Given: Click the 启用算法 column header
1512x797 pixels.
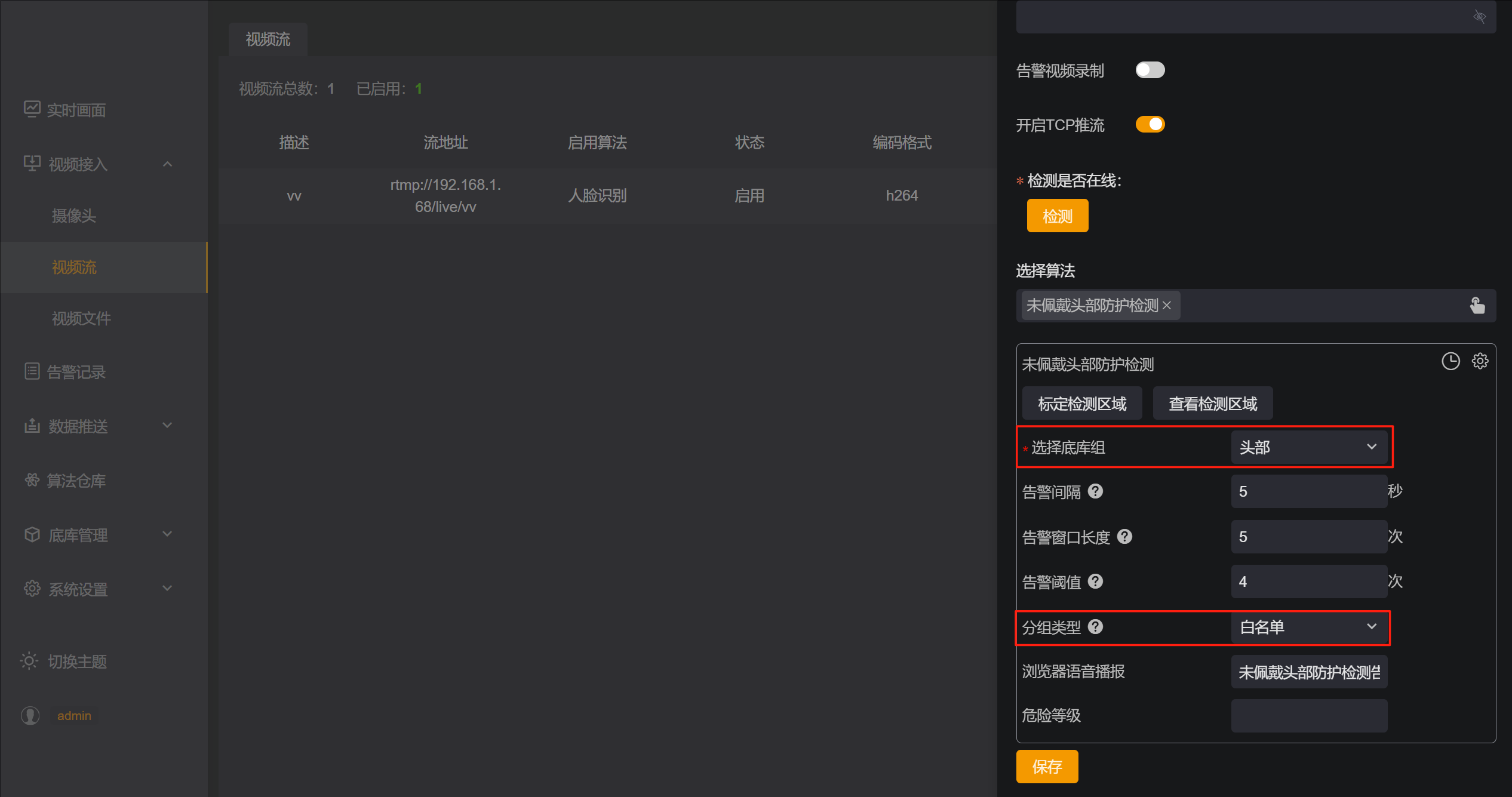Looking at the screenshot, I should point(597,142).
